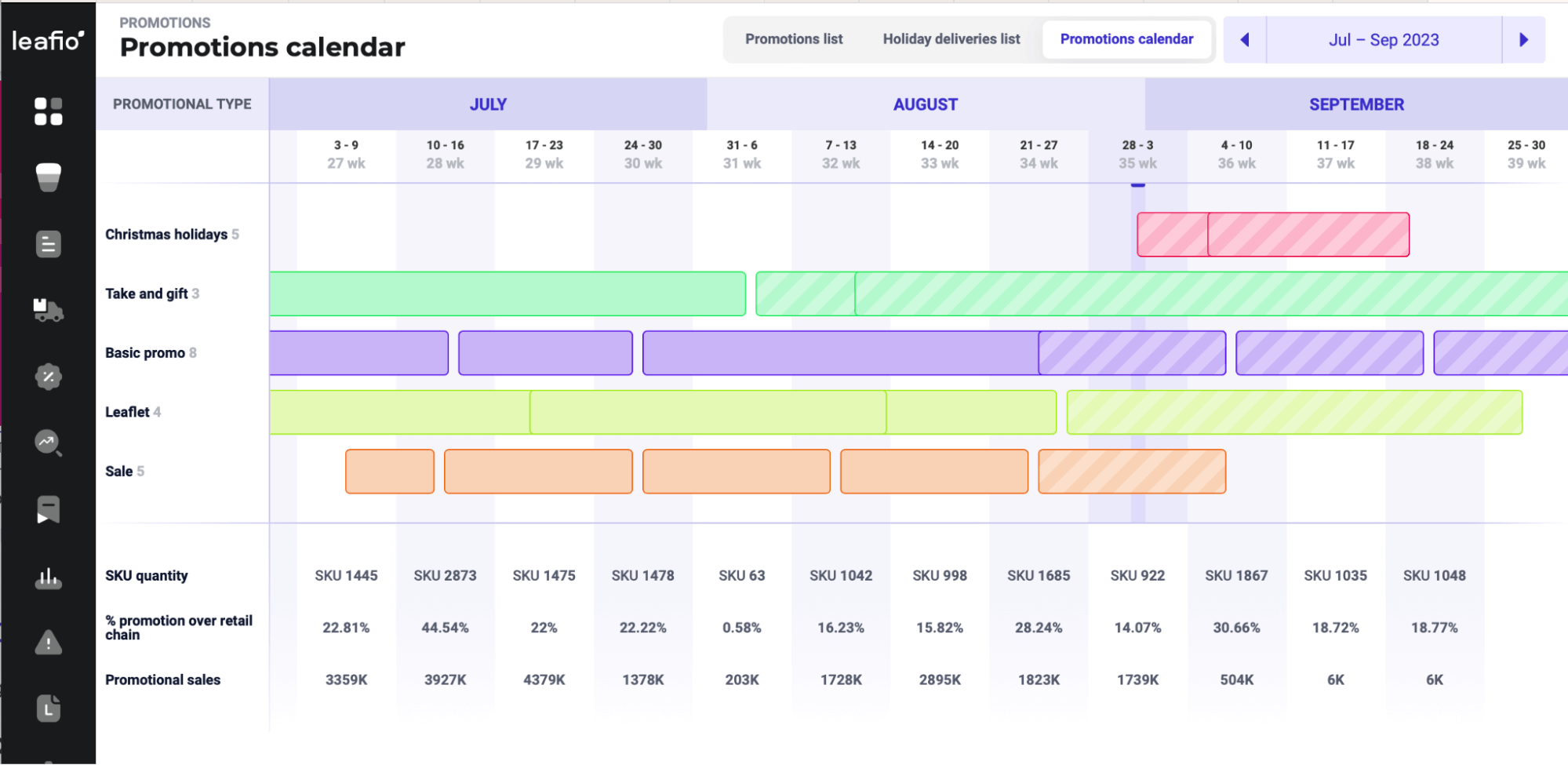Click the cup-shaped icon in sidebar

[48, 177]
